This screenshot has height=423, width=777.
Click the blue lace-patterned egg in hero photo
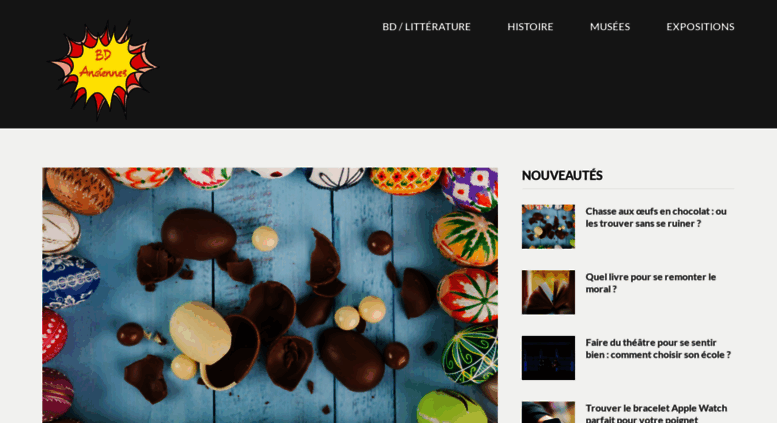point(69,281)
